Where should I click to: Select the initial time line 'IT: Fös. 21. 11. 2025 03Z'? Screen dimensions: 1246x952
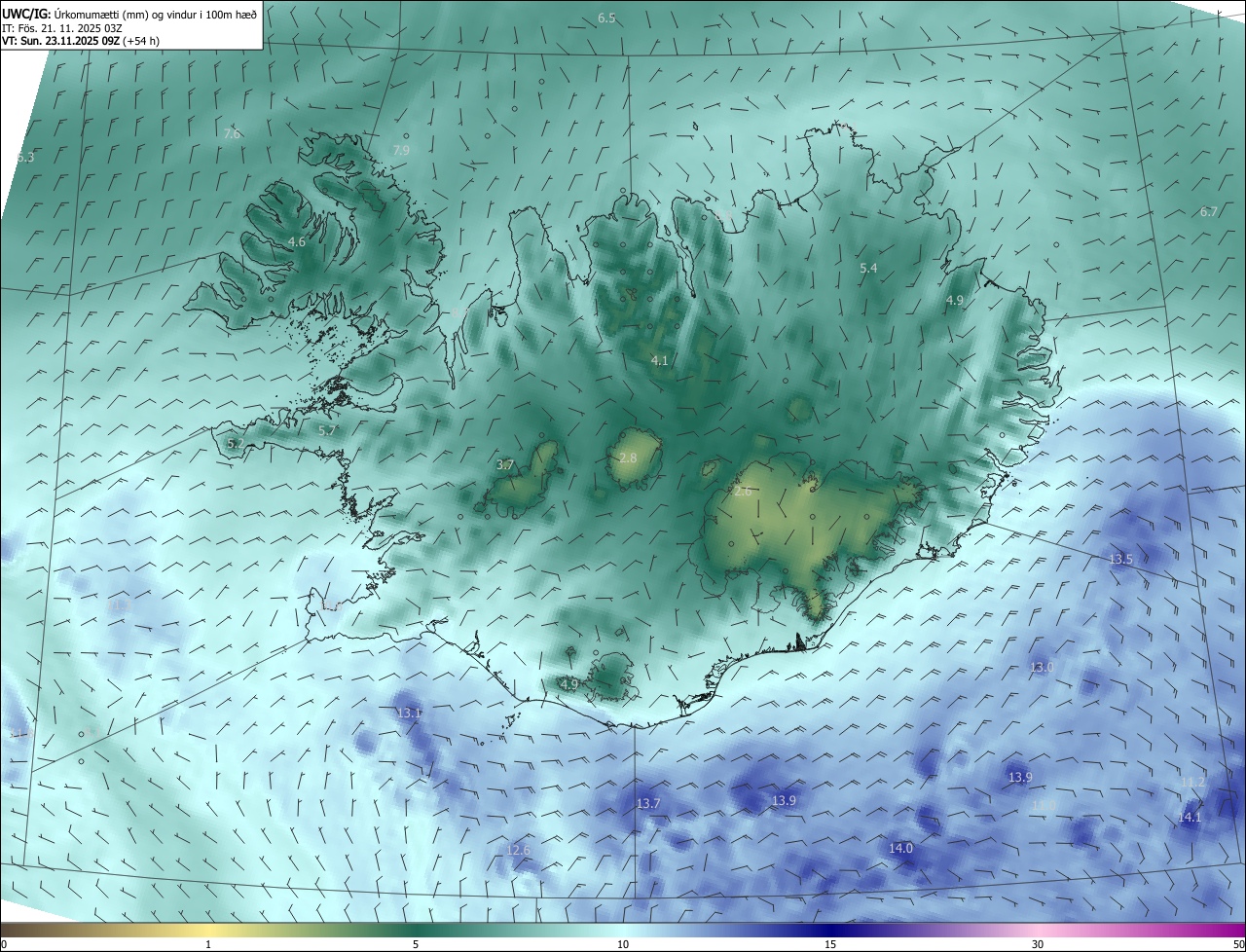[61, 28]
